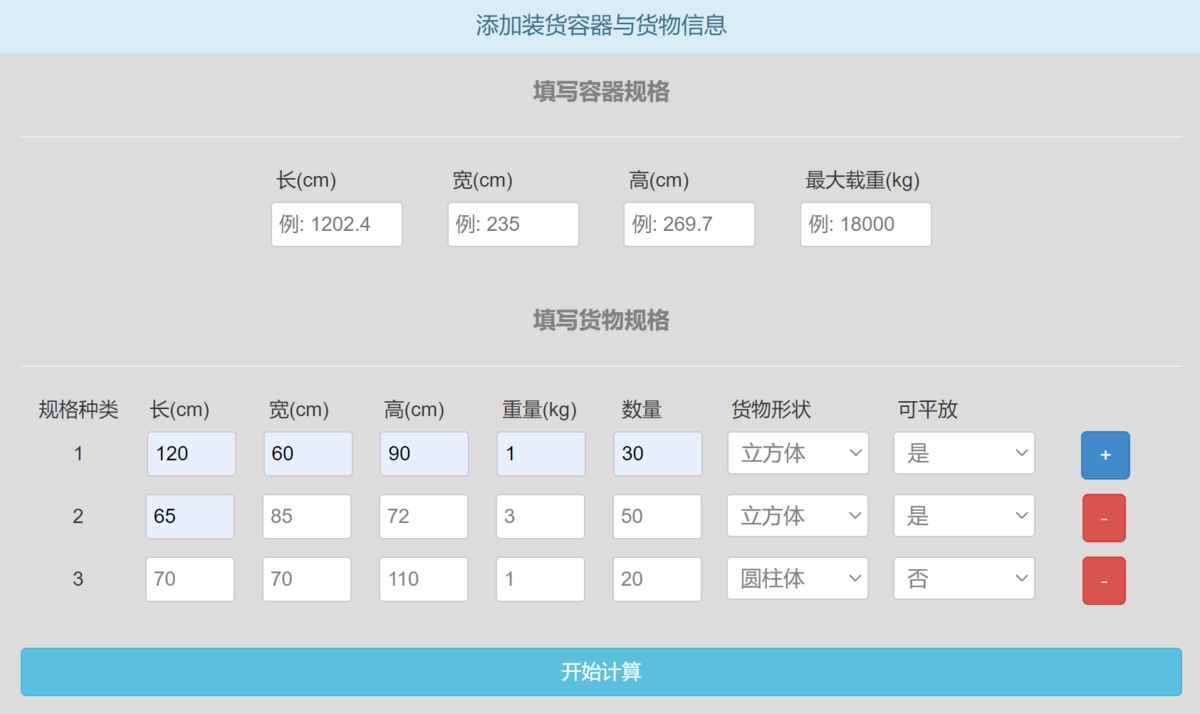The height and width of the screenshot is (714, 1200).
Task: Remove cargo row 3 with its - button
Action: click(x=1104, y=579)
